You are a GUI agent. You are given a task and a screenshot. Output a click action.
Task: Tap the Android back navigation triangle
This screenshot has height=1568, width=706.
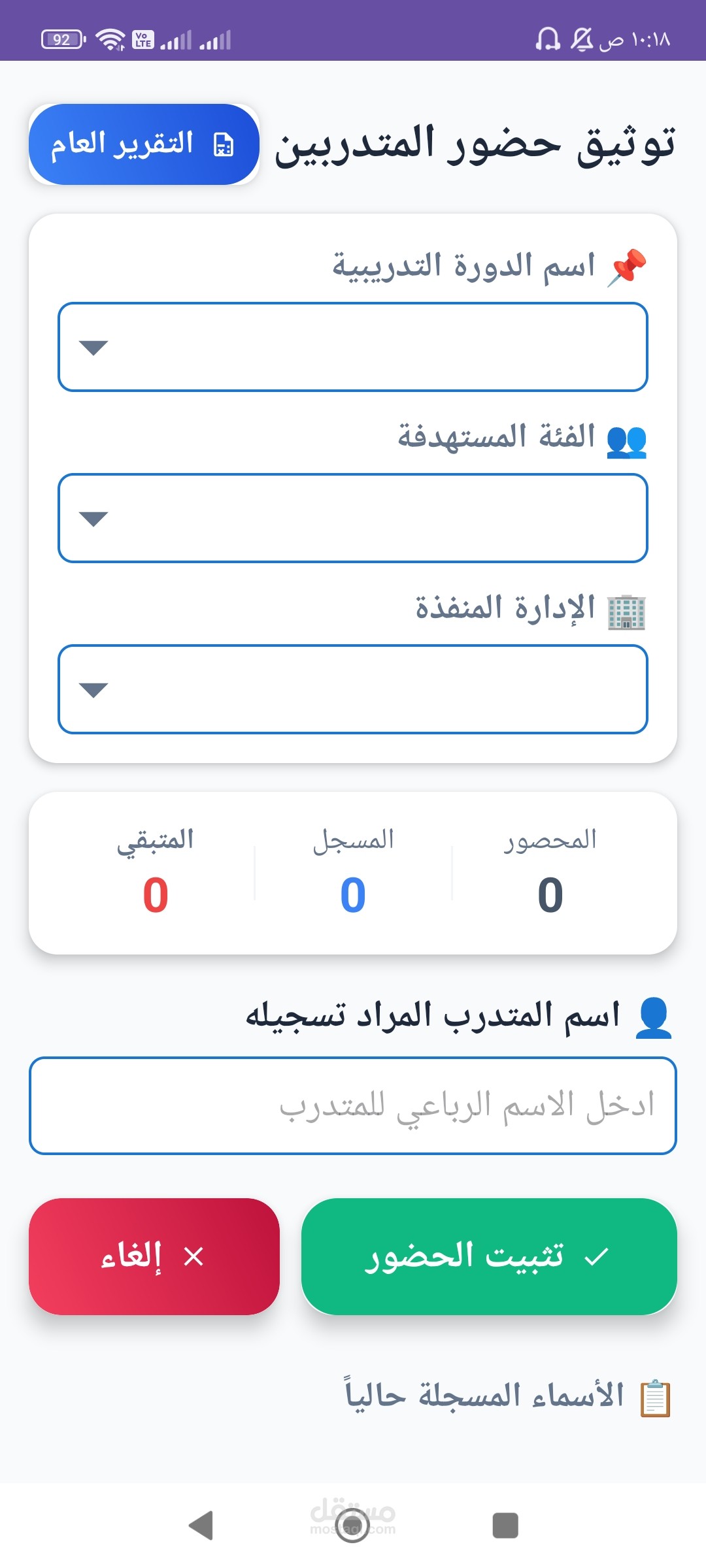tap(201, 1526)
